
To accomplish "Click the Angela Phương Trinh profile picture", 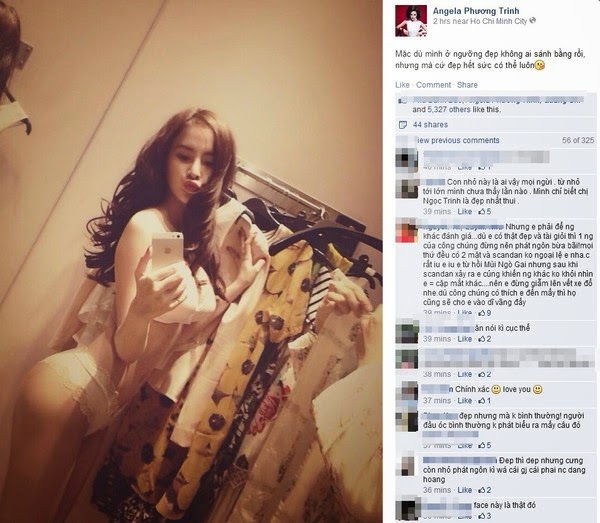I will (411, 21).
